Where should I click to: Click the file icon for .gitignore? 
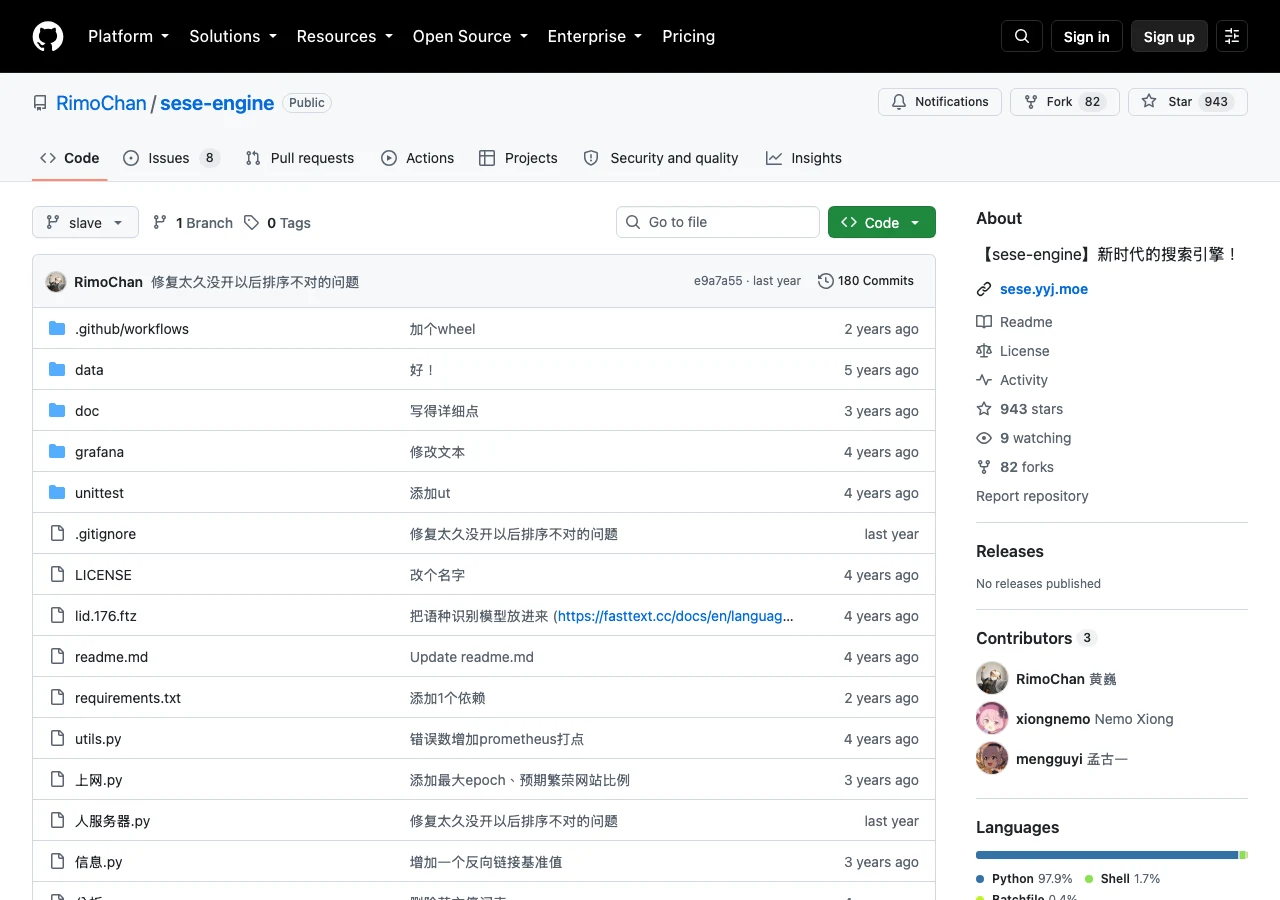[x=57, y=533]
